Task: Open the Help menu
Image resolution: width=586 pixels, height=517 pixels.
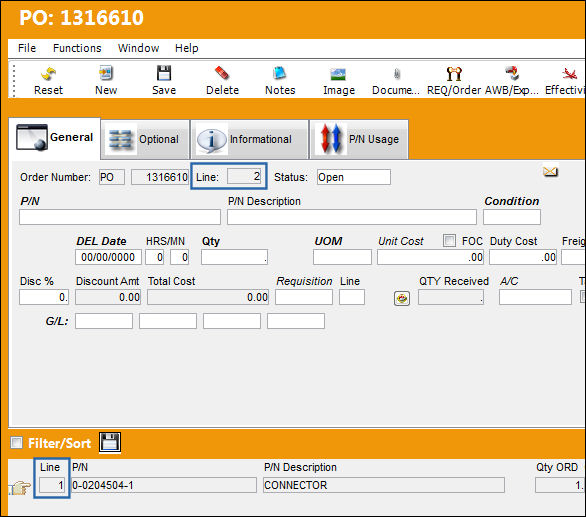Action: 186,48
